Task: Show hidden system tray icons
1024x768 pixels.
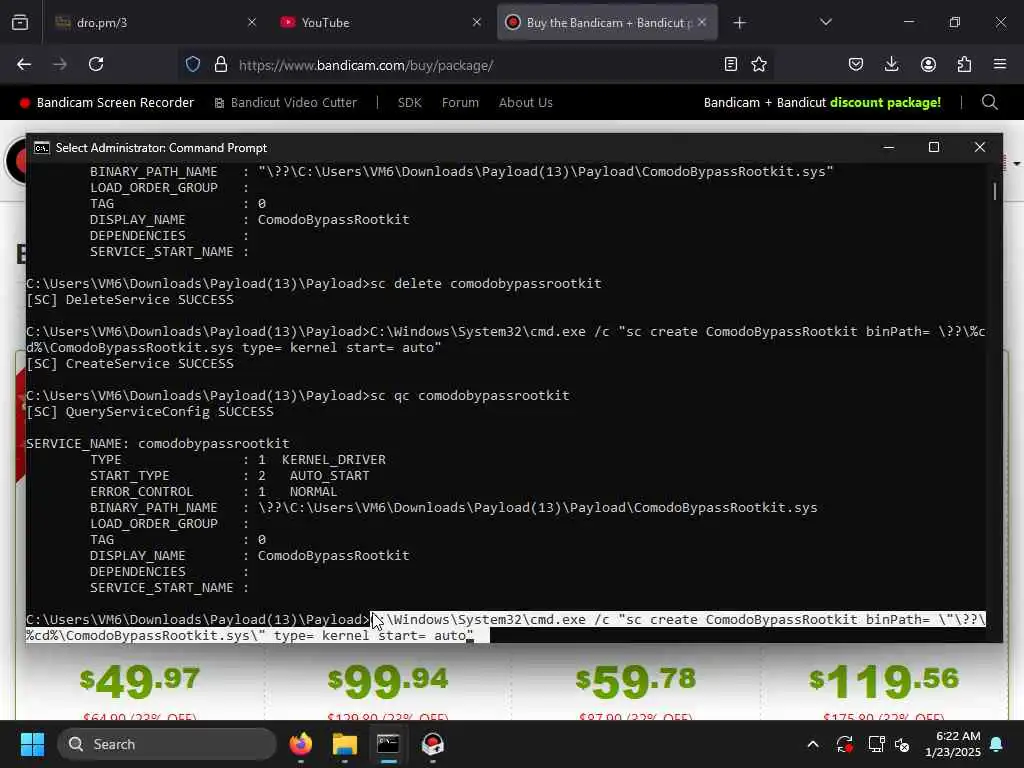Action: (x=813, y=744)
